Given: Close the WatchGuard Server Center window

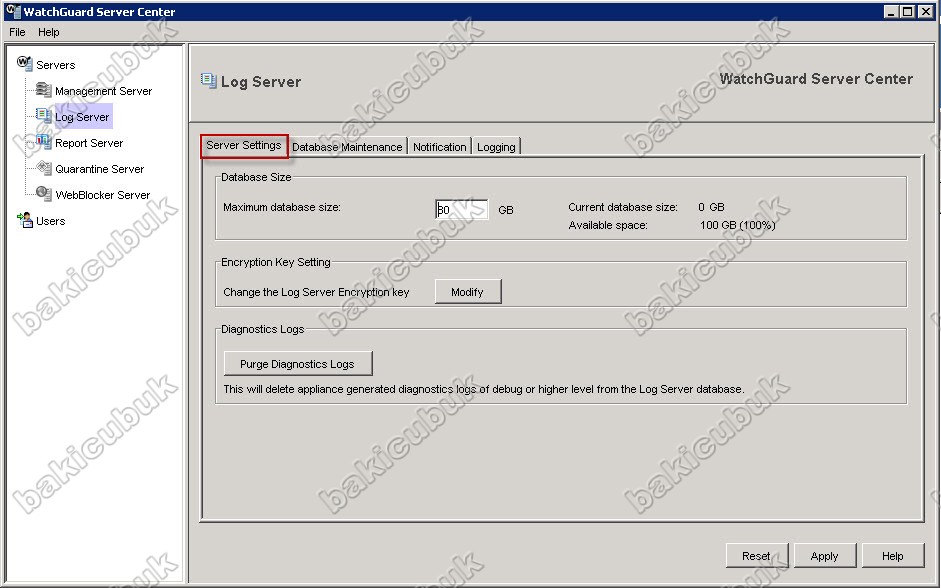Looking at the screenshot, I should [x=925, y=11].
